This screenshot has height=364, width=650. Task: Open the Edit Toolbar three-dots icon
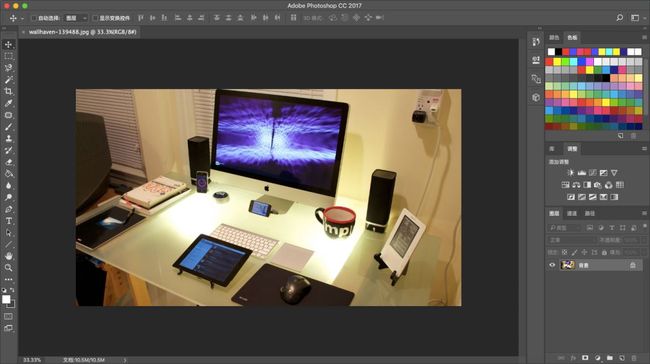8,279
